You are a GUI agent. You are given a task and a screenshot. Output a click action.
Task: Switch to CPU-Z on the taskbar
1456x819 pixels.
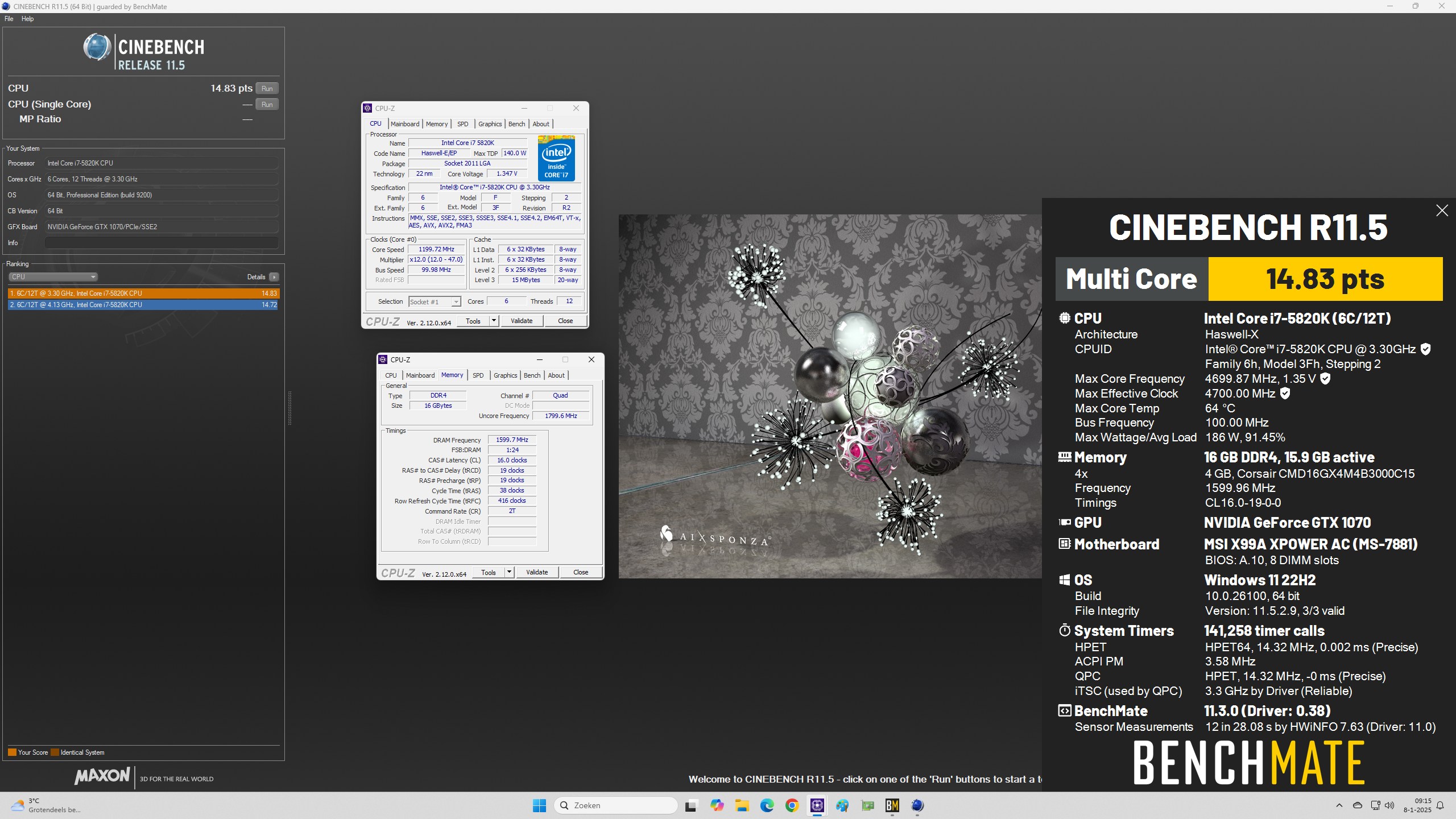click(817, 805)
